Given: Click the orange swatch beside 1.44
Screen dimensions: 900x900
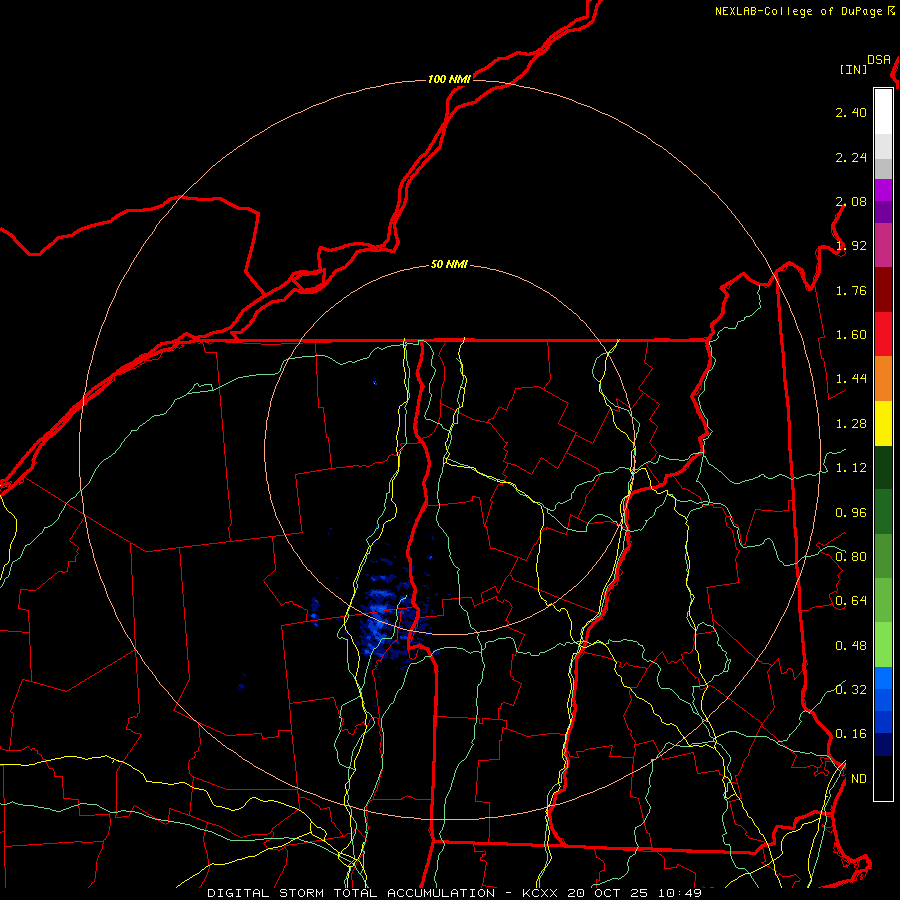Looking at the screenshot, I should pos(883,378).
